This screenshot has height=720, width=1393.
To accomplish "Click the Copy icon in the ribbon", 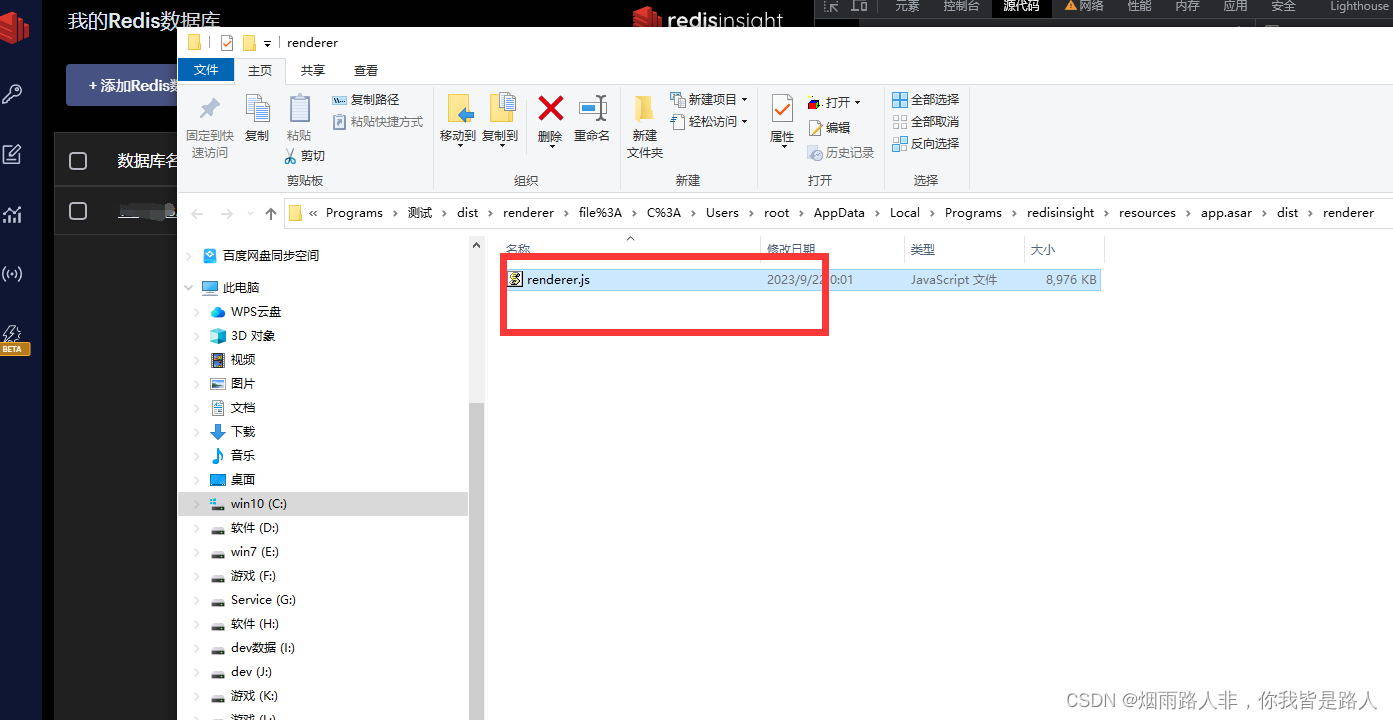I will (x=257, y=108).
